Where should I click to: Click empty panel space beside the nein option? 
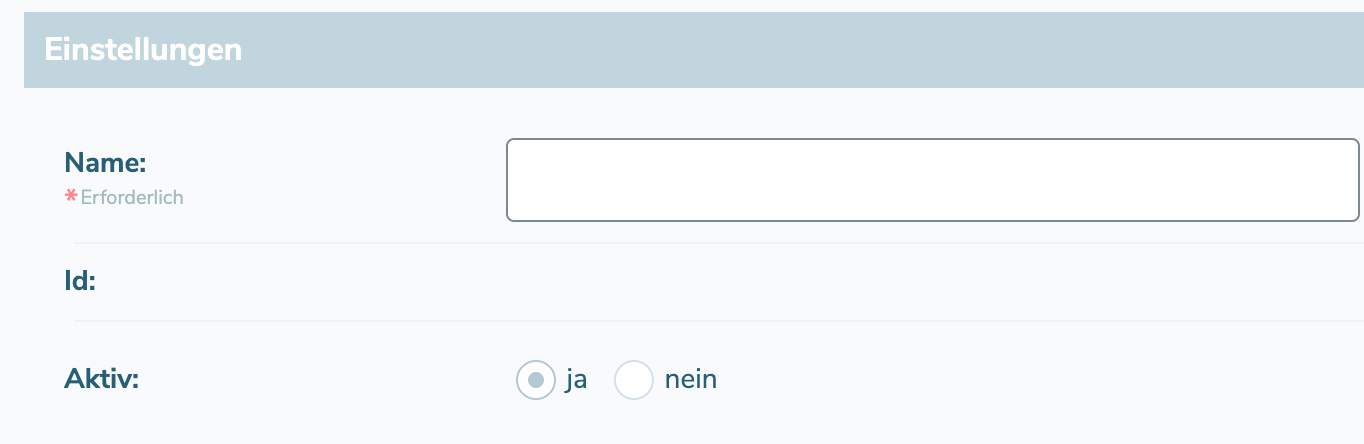pyautogui.click(x=1000, y=380)
